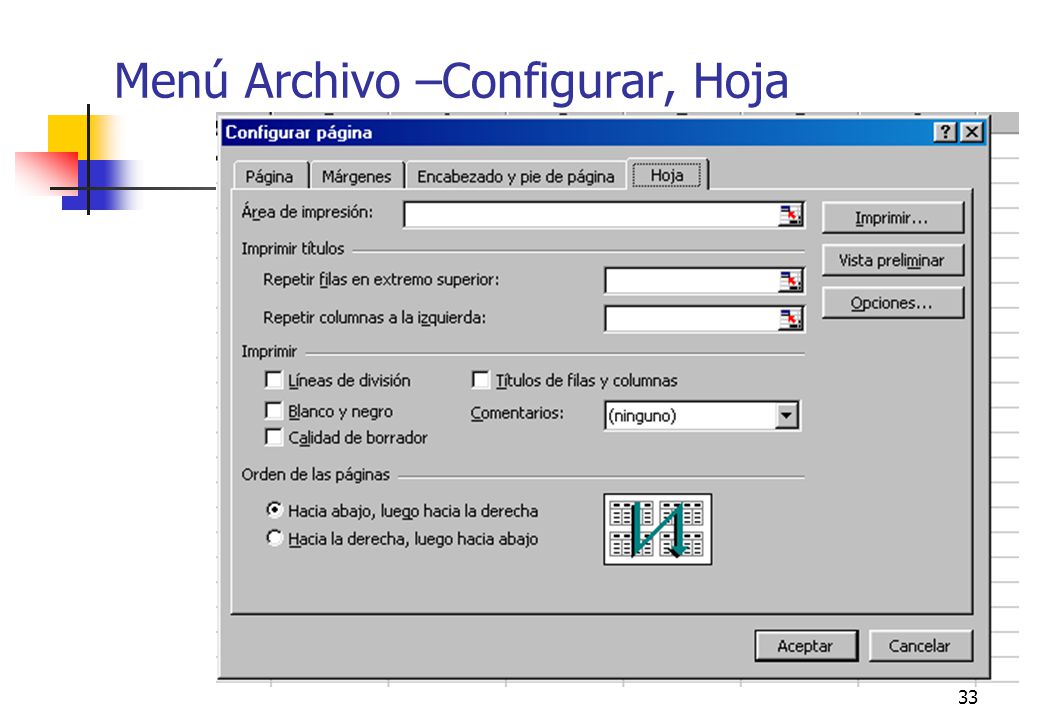Click in the Área de impresión field
Image resolution: width=1040 pixels, height=720 pixels.
591,215
